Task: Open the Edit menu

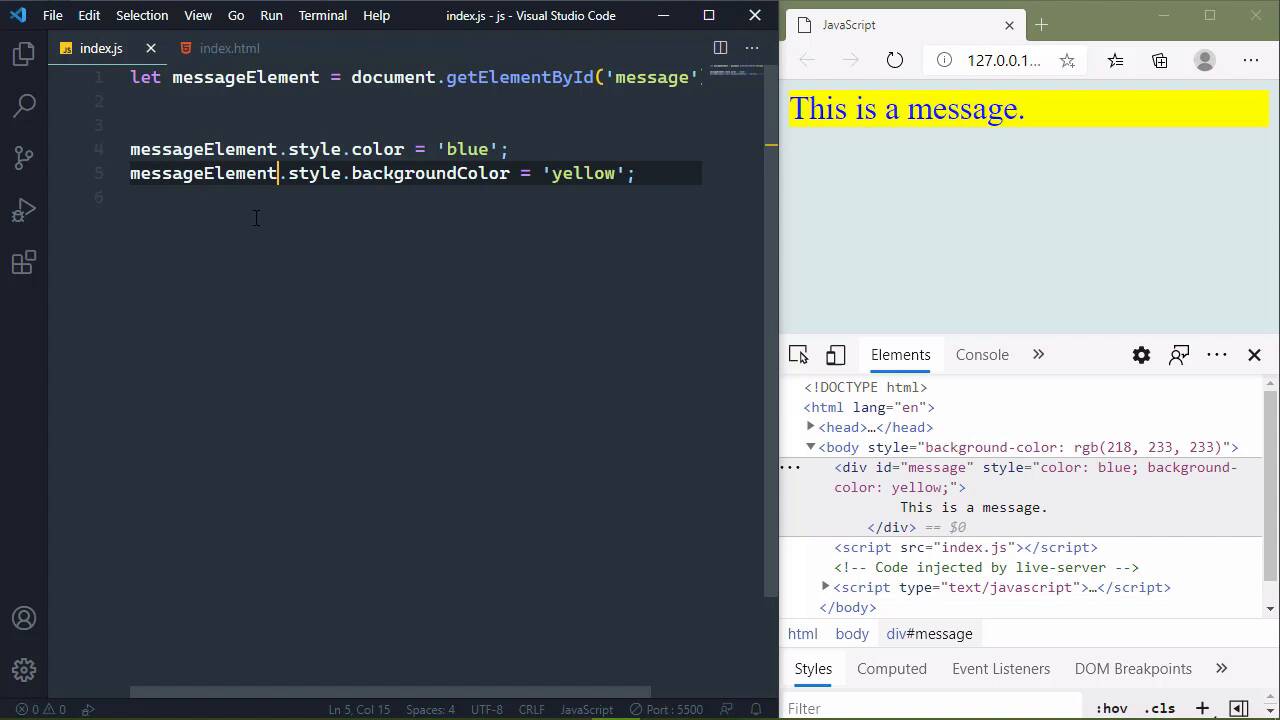Action: [89, 15]
